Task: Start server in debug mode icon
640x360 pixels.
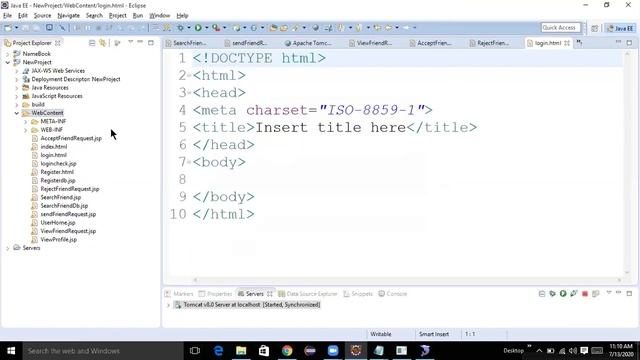Action: [552, 293]
